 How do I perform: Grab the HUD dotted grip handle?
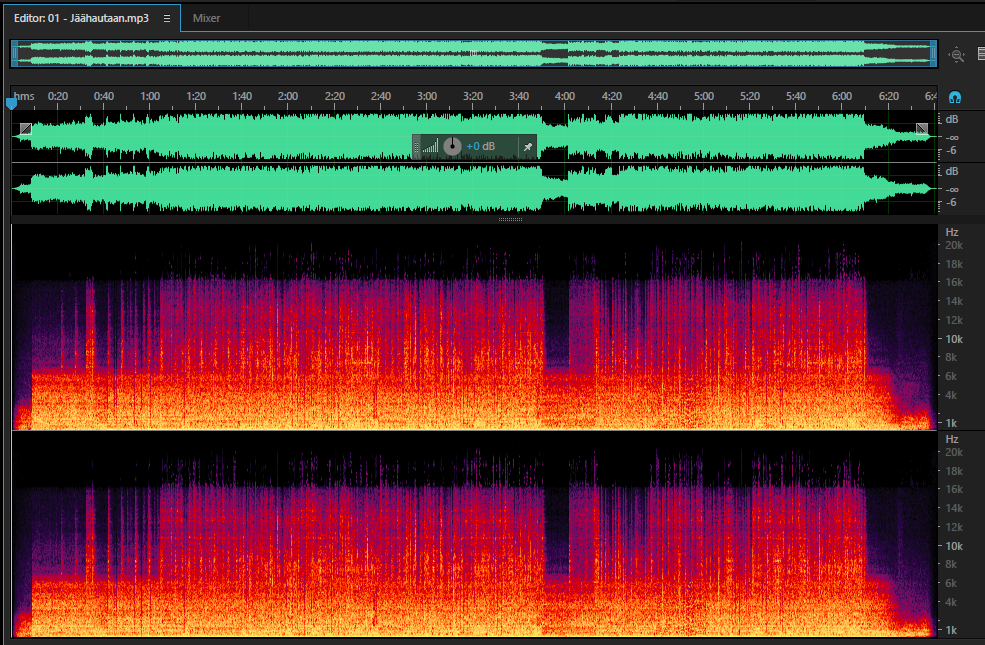point(416,147)
